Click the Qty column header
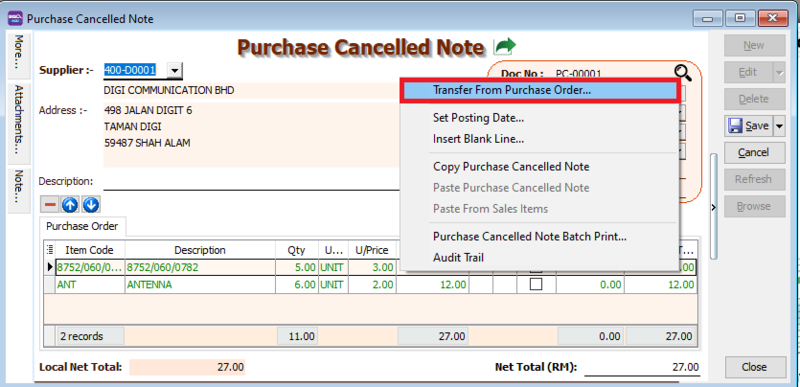This screenshot has height=387, width=800. tap(296, 250)
